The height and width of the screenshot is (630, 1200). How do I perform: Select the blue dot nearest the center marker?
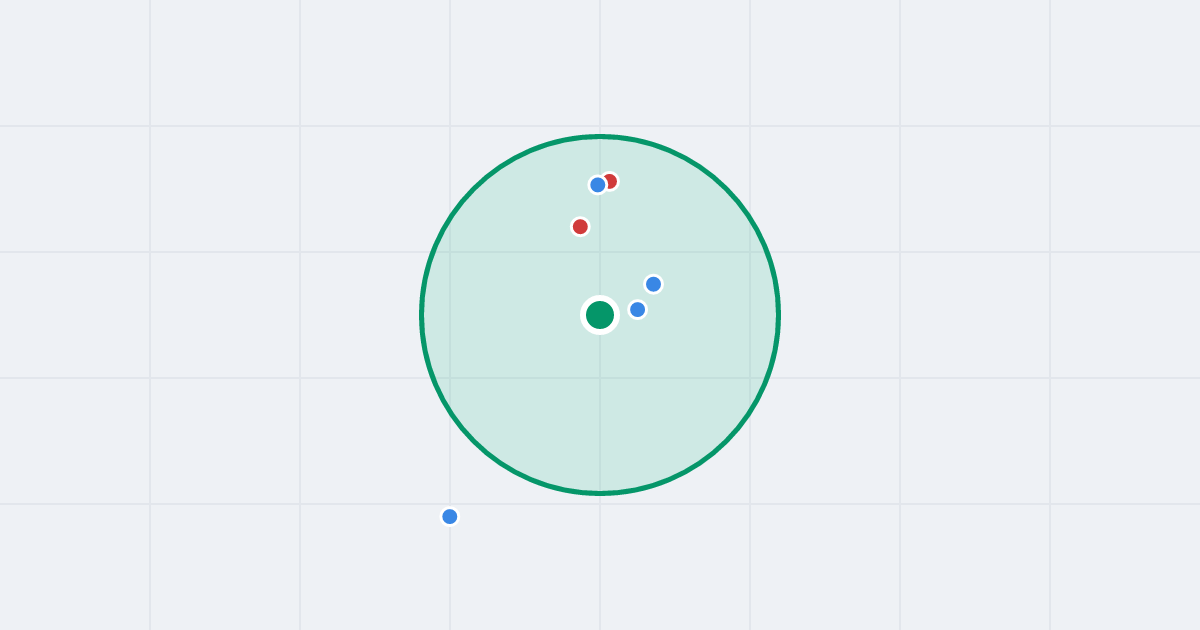[x=637, y=310]
